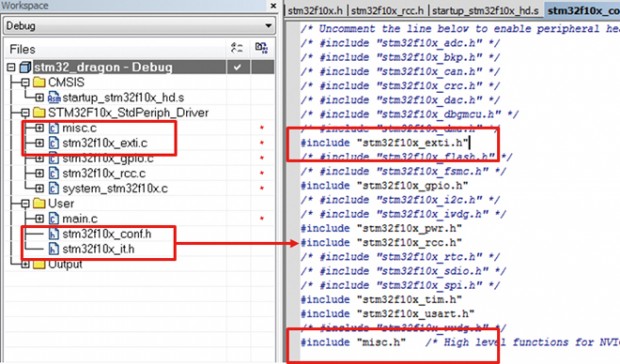Expand the stm32f10x_exti.c node
Viewport: 620px width, 364px height.
coord(39,143)
